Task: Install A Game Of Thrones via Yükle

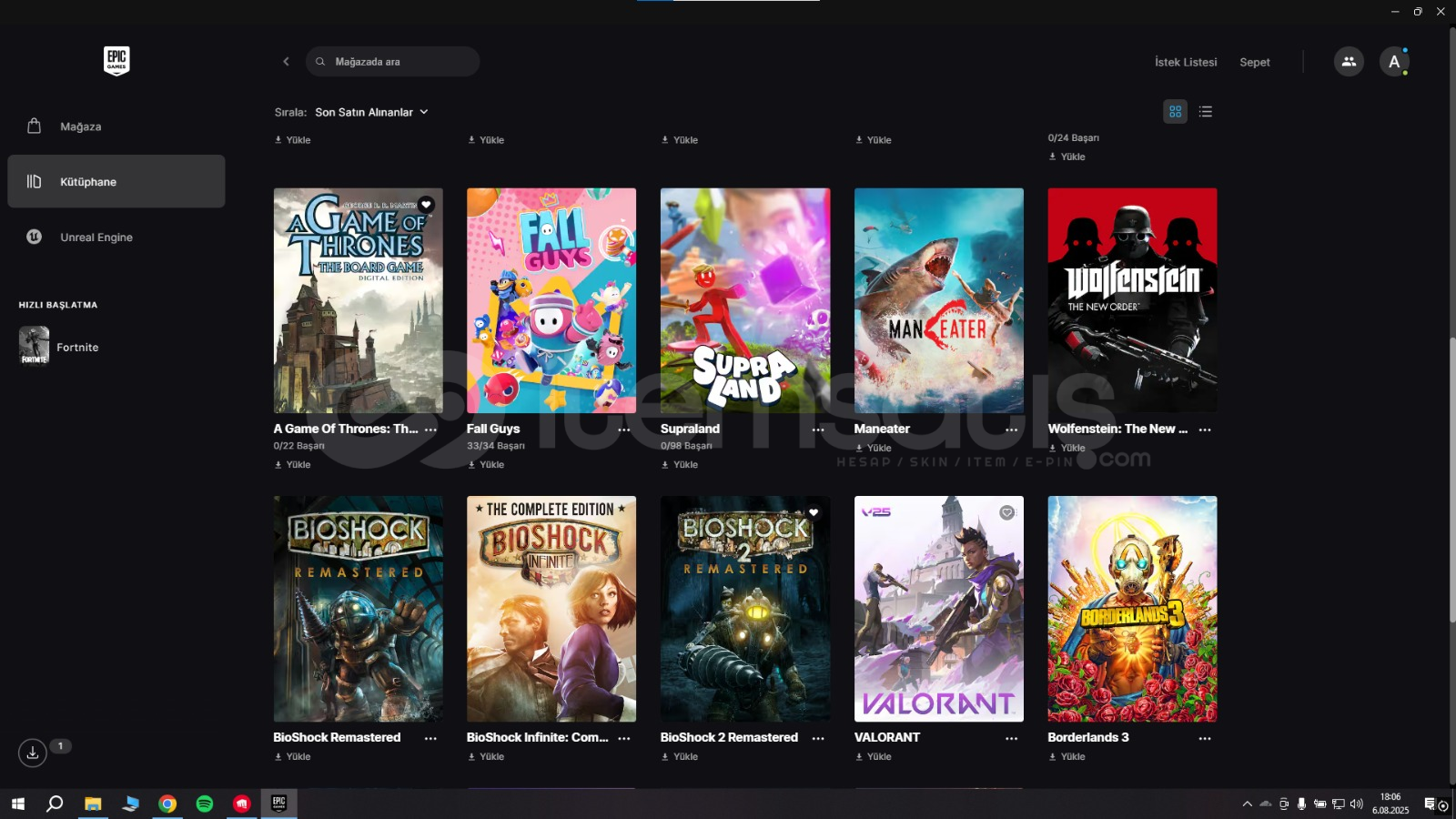Action: point(293,464)
